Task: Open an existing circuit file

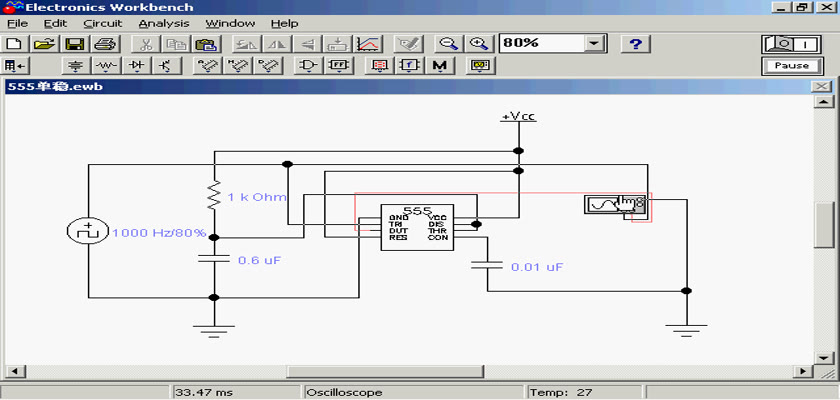Action: (45, 44)
